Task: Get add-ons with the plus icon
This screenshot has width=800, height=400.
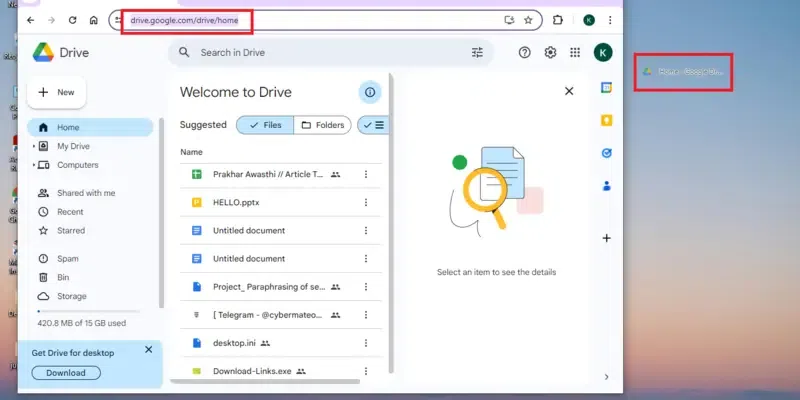Action: click(x=606, y=238)
